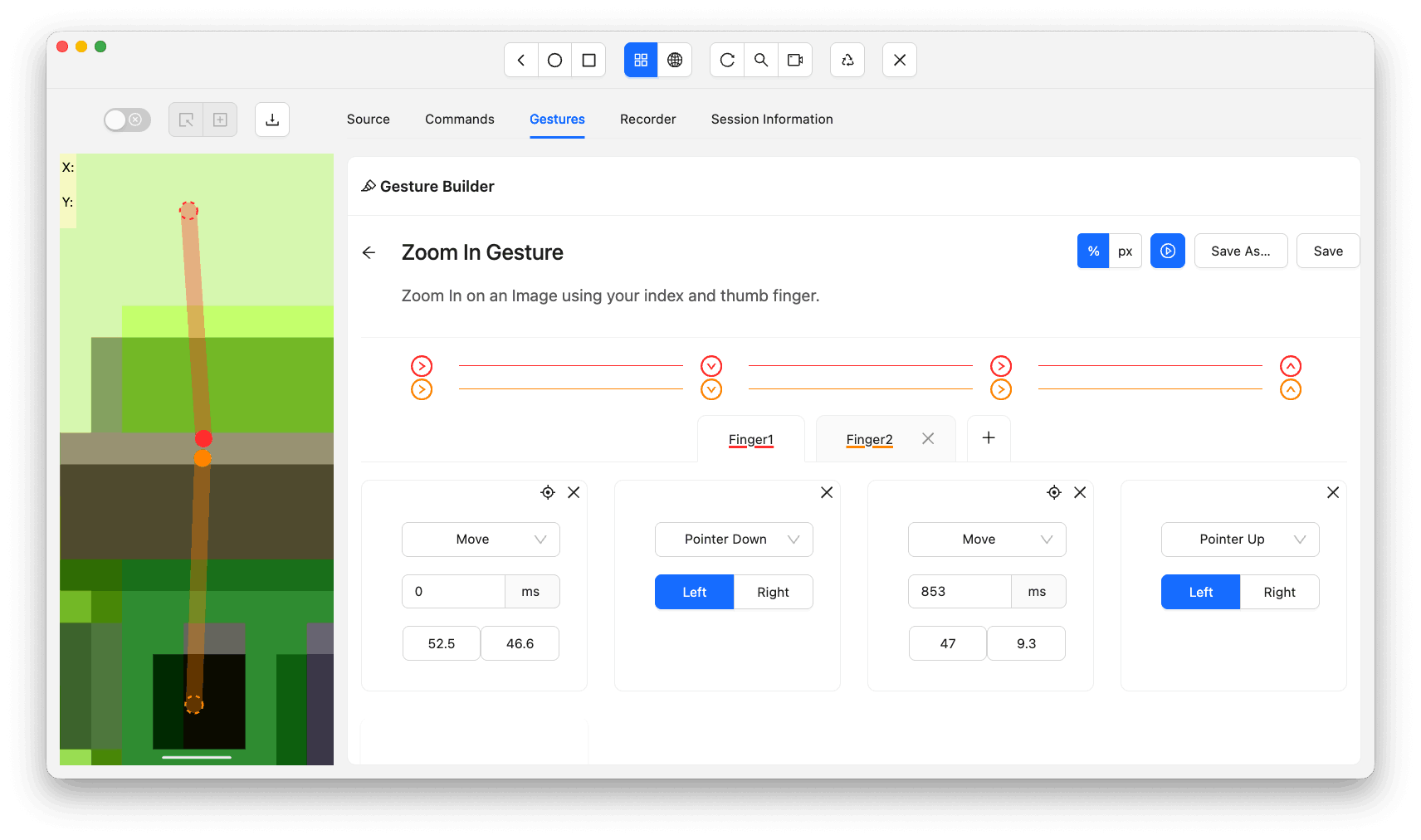
Task: Switch Pointer Down button to Right
Action: [773, 592]
